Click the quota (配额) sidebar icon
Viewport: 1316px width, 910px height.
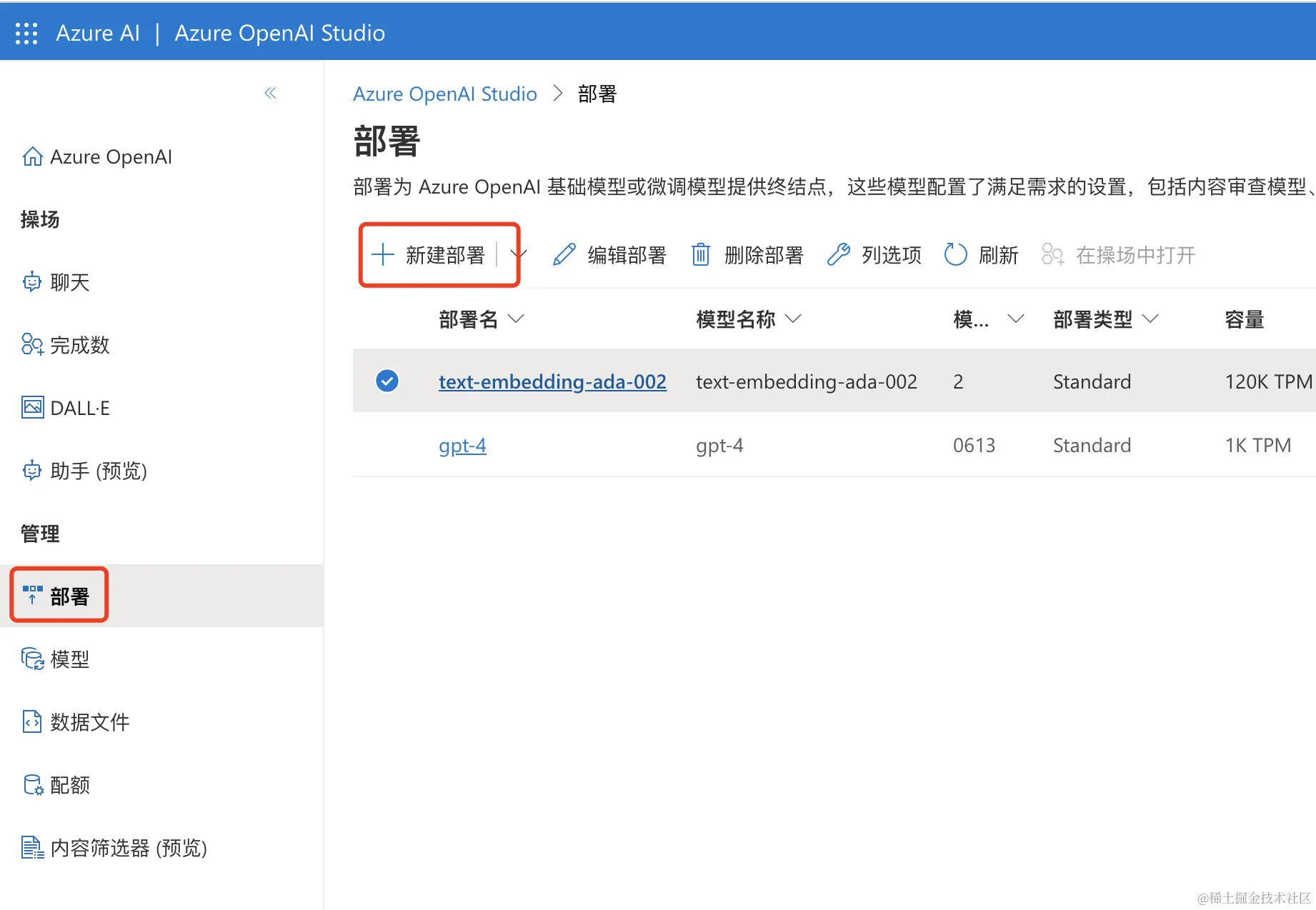click(x=33, y=785)
